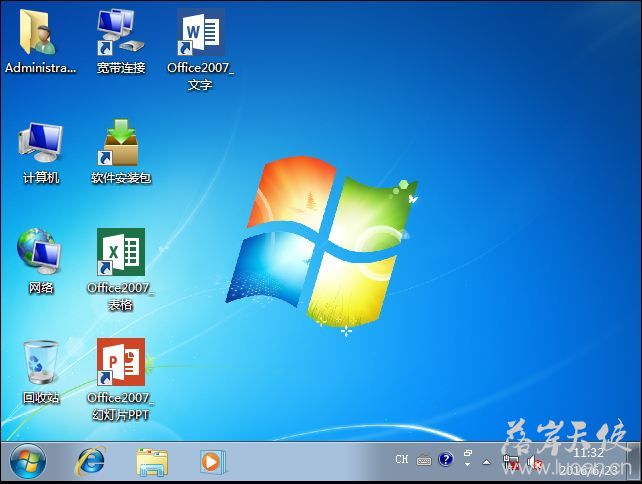Image resolution: width=642 pixels, height=484 pixels.
Task: Click the CH input language indicator
Action: click(402, 459)
